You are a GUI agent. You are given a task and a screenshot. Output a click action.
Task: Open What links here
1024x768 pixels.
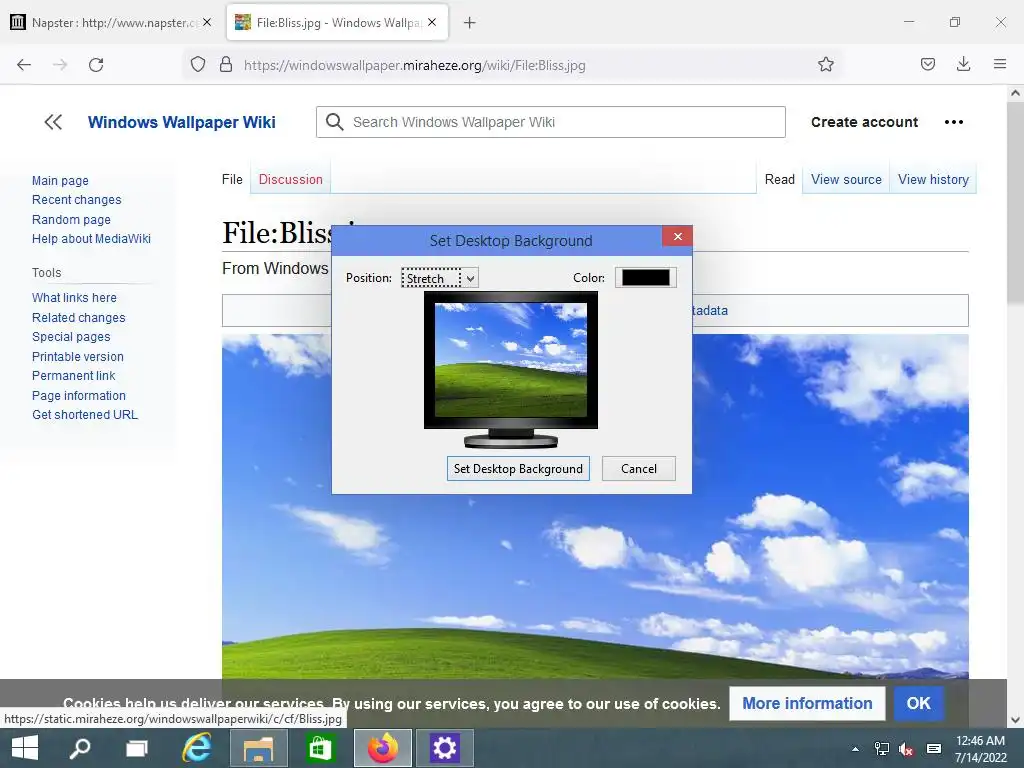[74, 298]
